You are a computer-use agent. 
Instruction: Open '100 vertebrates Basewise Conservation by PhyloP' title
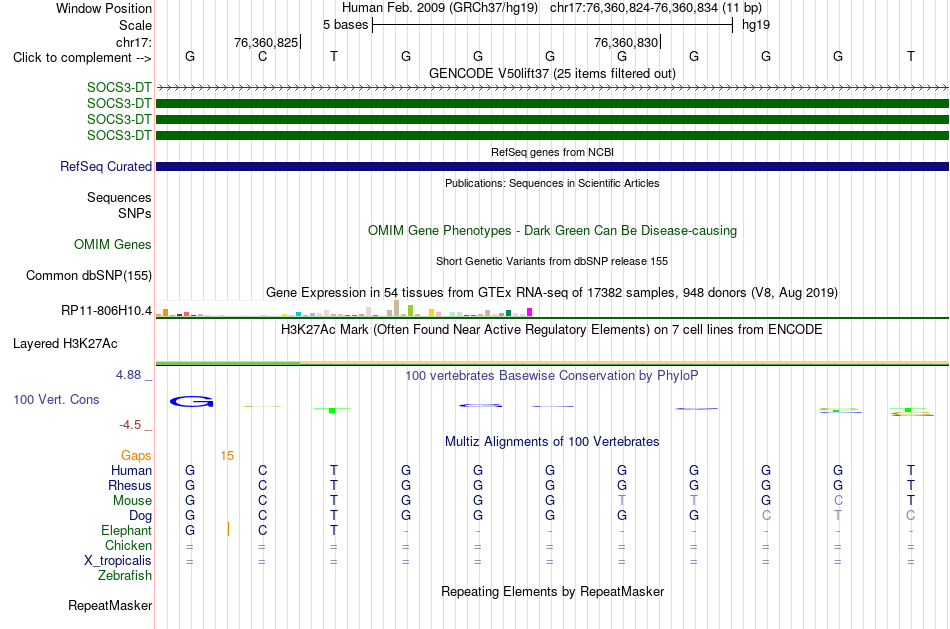(552, 376)
